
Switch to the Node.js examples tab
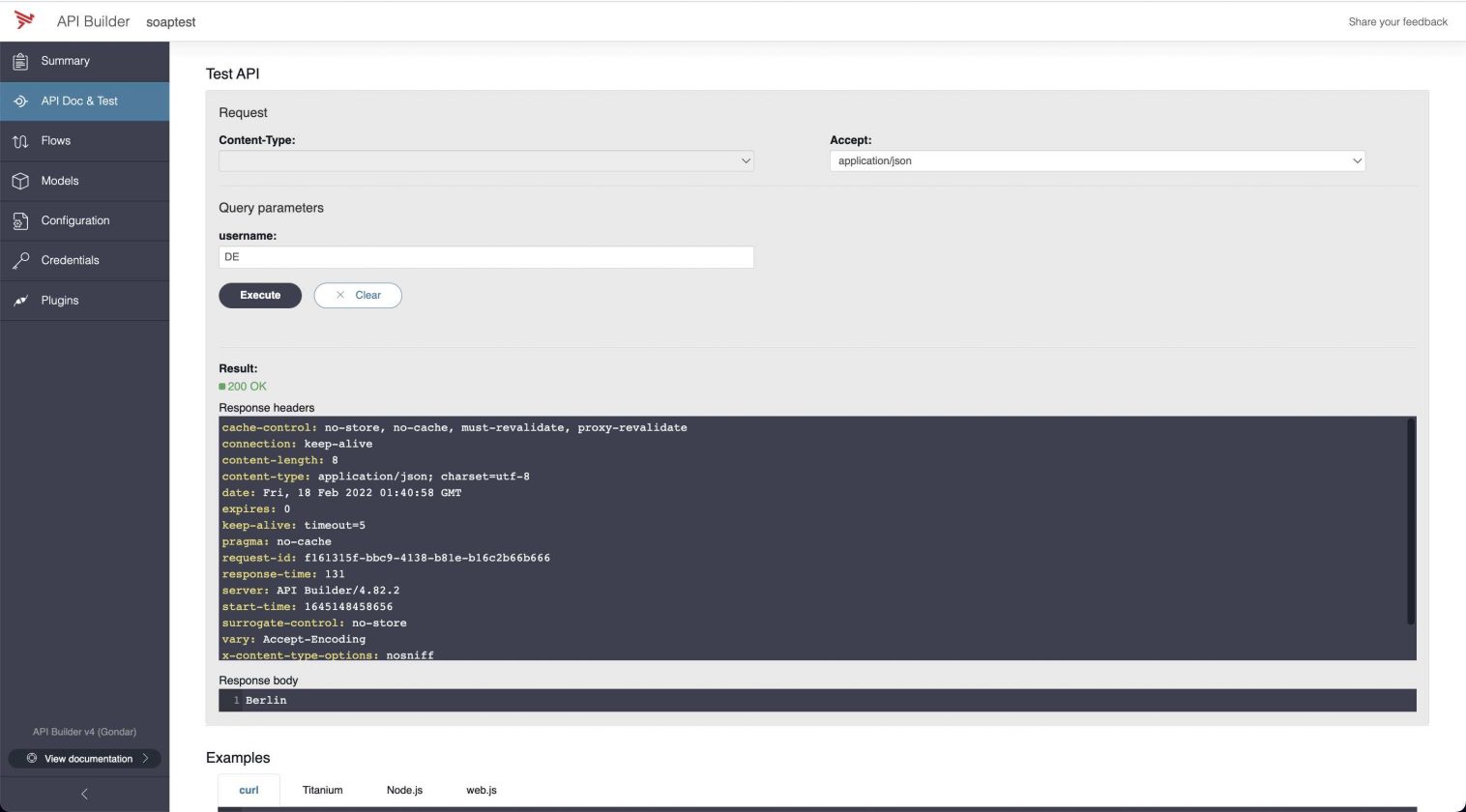pyautogui.click(x=404, y=790)
